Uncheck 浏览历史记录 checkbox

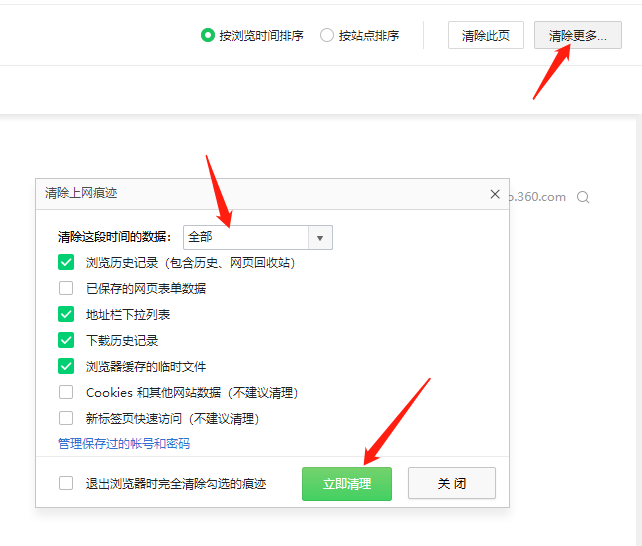66,262
